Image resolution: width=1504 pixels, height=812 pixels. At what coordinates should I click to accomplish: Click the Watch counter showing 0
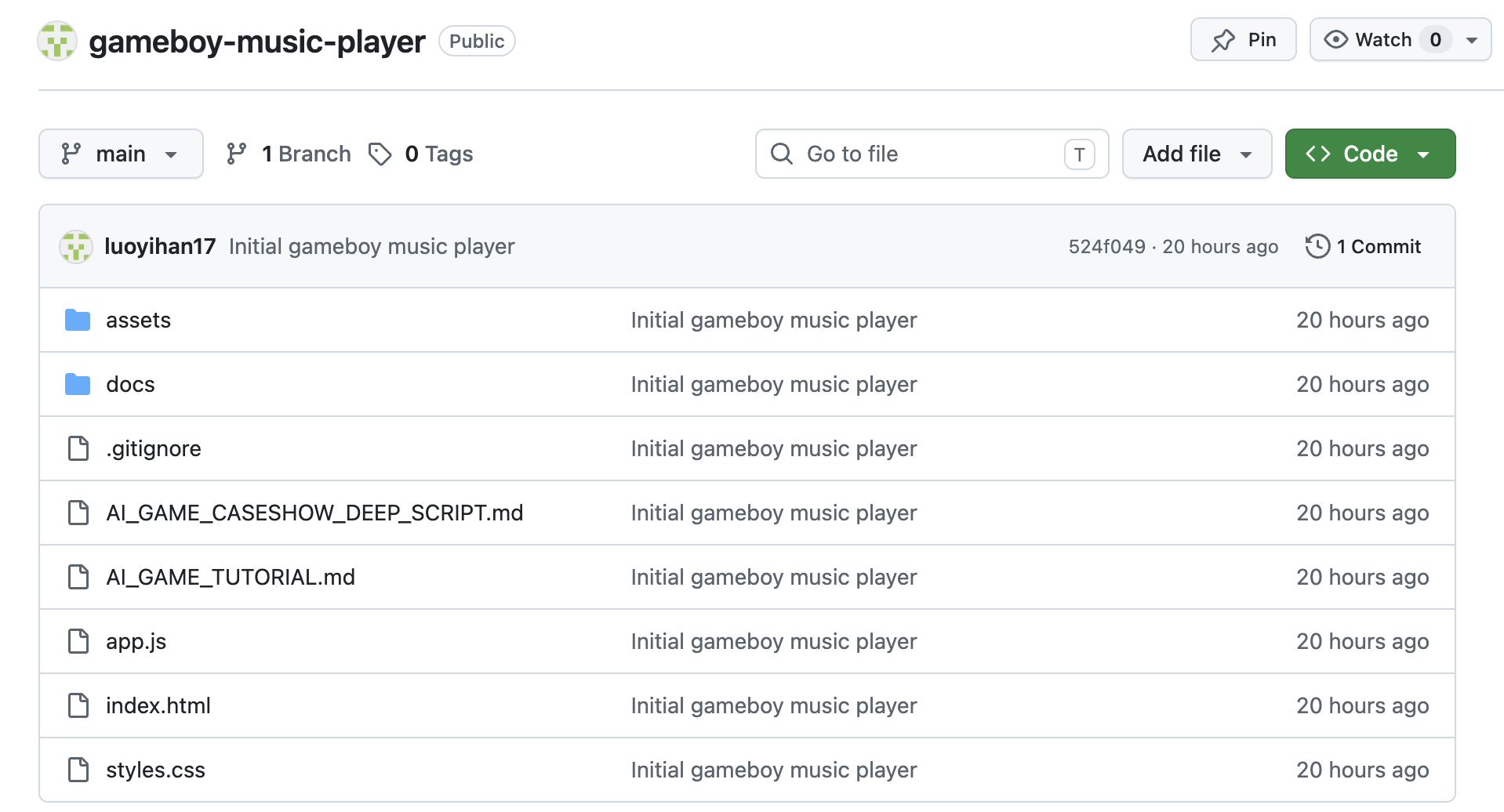pos(1435,39)
